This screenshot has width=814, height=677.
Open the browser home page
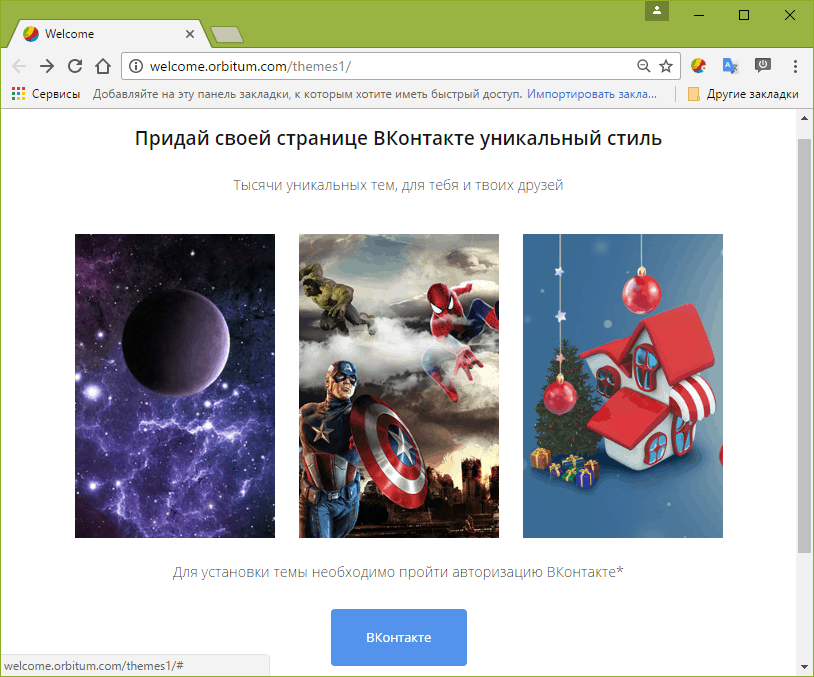(104, 66)
